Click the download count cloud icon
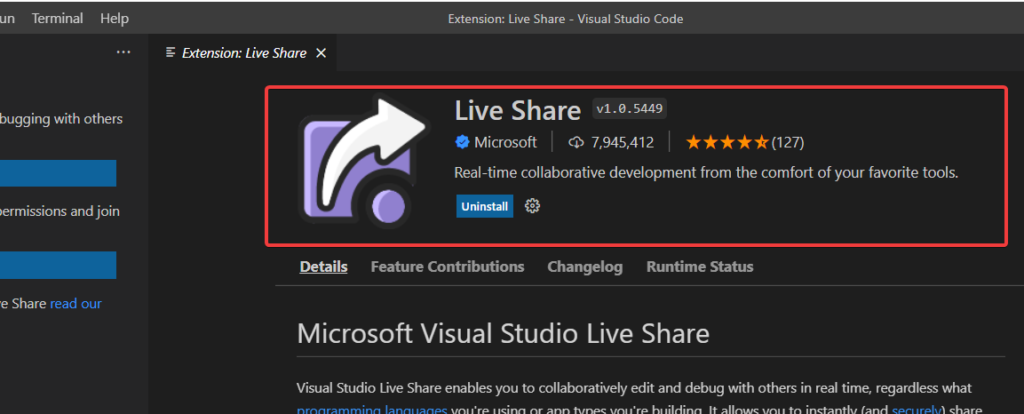This screenshot has width=1024, height=414. [x=576, y=142]
